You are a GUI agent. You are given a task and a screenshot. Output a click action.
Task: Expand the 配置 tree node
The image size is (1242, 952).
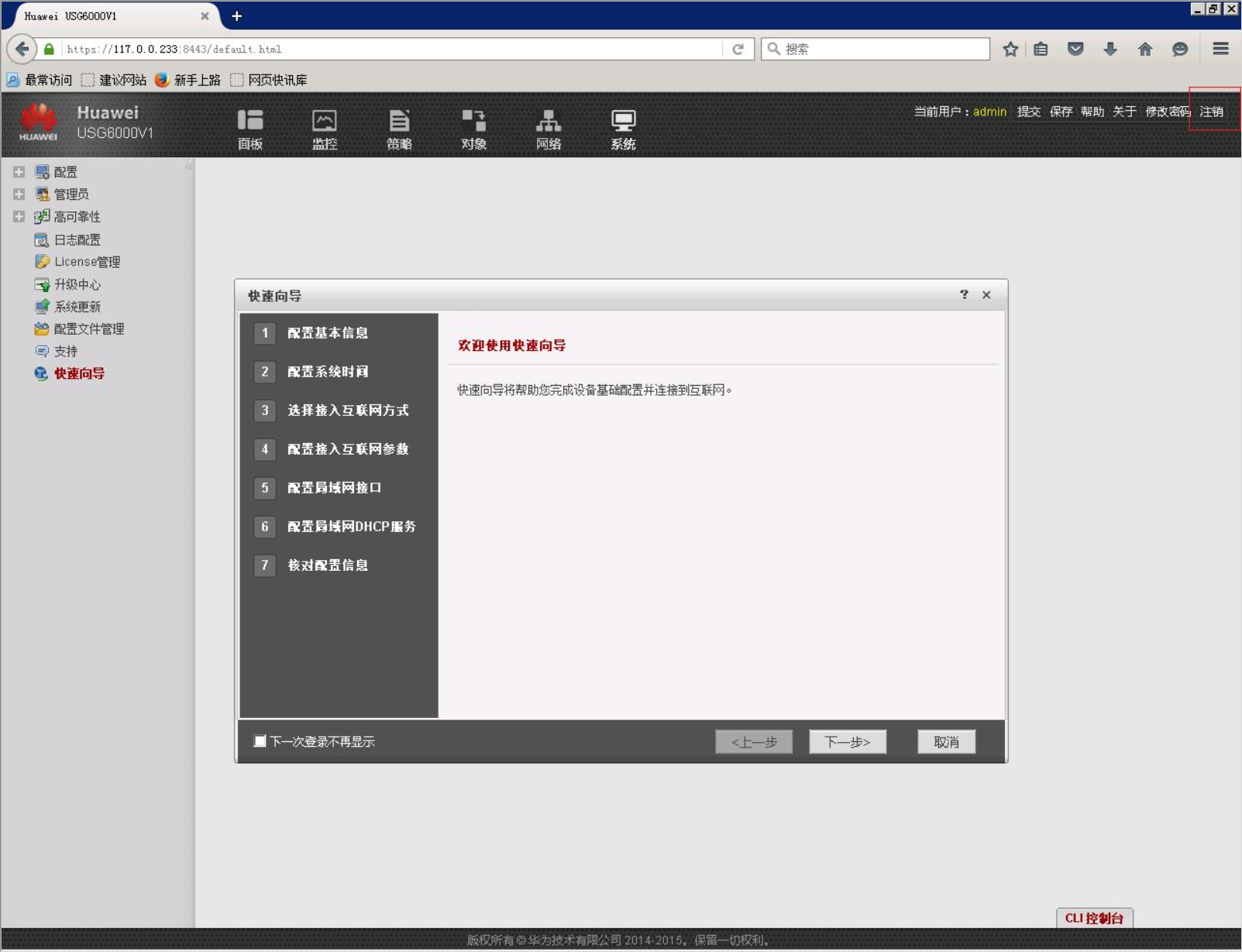[x=19, y=172]
